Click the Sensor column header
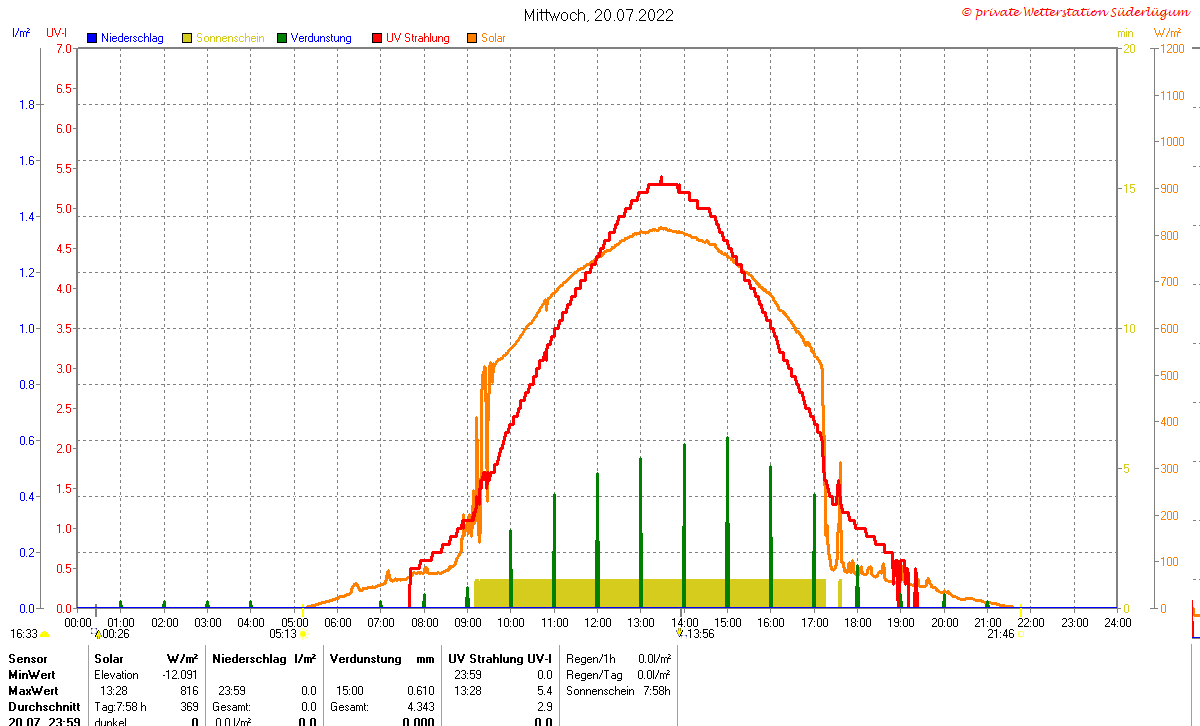This screenshot has height=726, width=1200. tap(28, 659)
